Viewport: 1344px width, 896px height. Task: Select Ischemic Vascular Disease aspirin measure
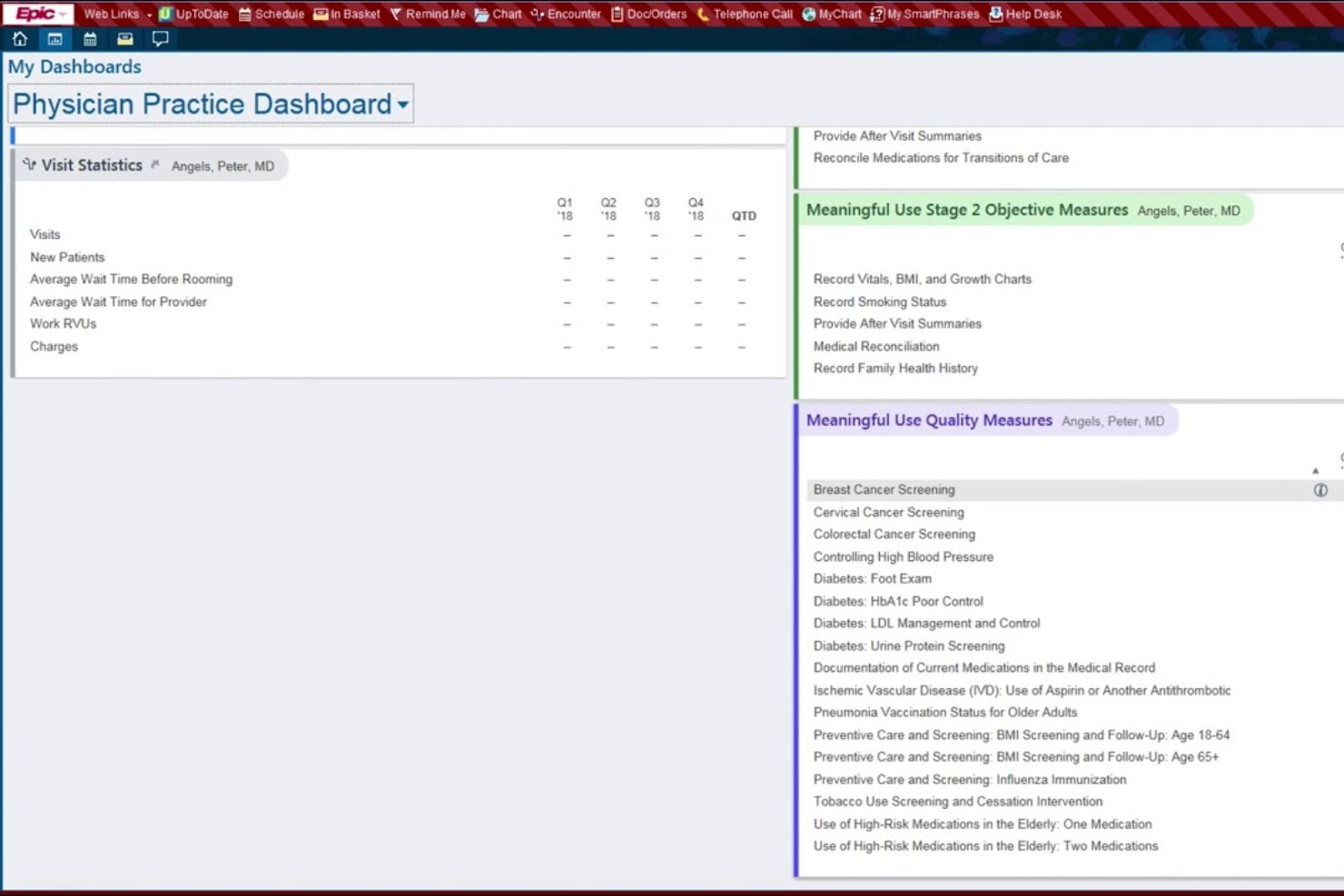pyautogui.click(x=1023, y=691)
